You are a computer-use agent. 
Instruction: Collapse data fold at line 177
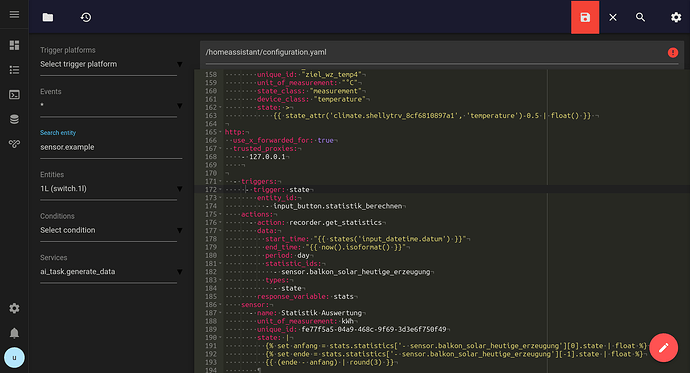(220, 231)
